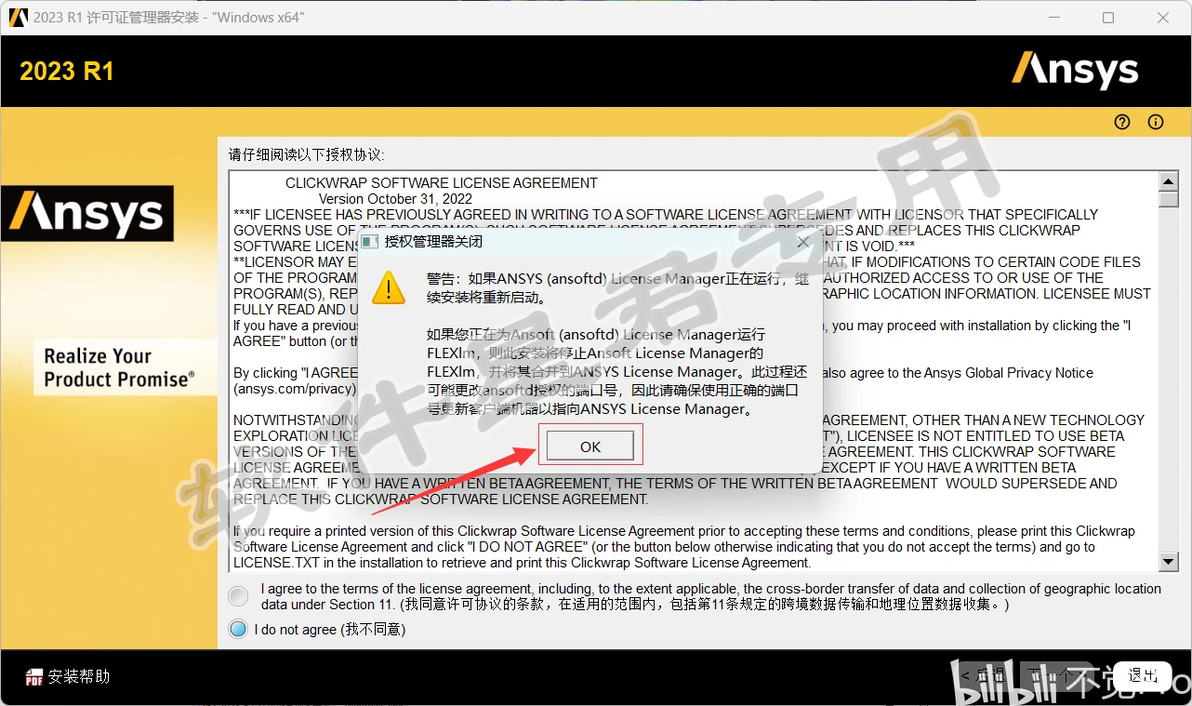Viewport: 1192px width, 706px height.
Task: Click the 'CLICKWRAP SOFTWARE LICENSE AGREEMENT' heading
Action: pos(441,183)
